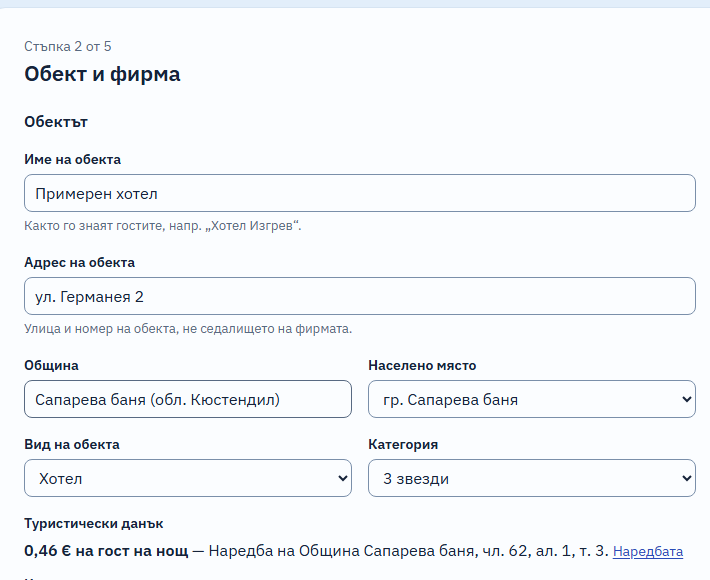Click the Вид на обекта label

pos(72,445)
